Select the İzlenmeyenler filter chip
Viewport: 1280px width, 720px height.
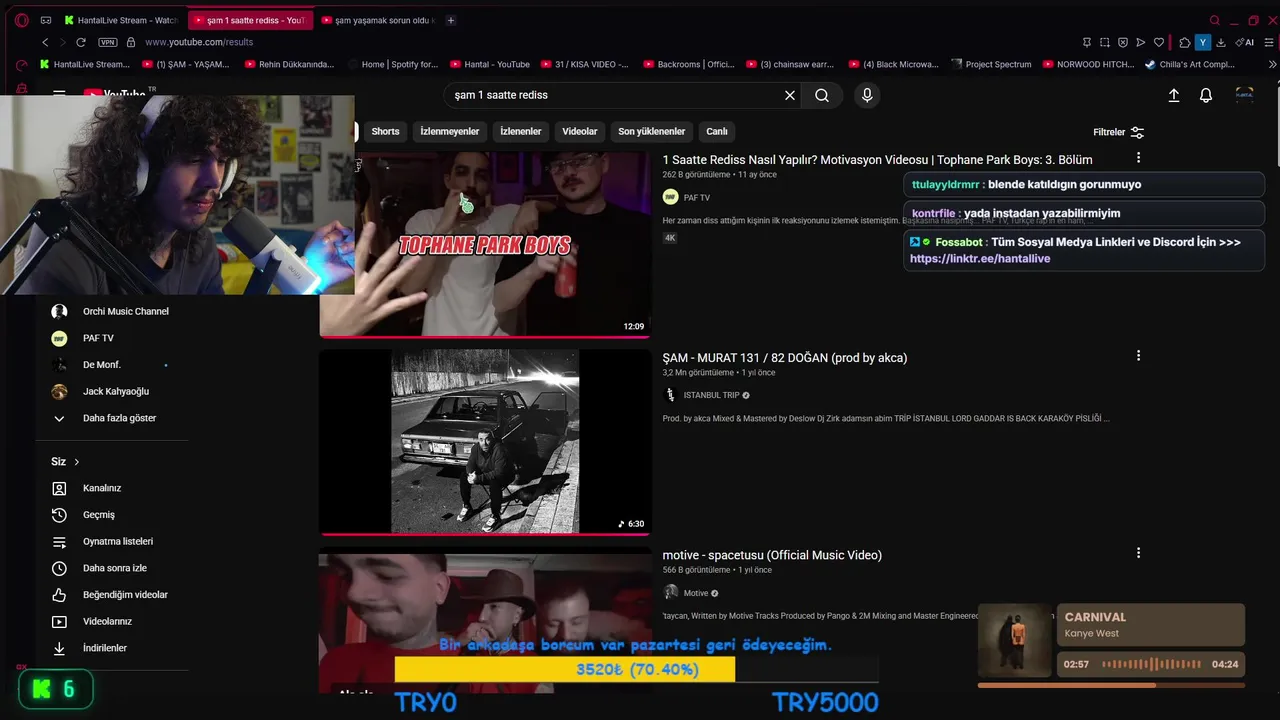(450, 131)
